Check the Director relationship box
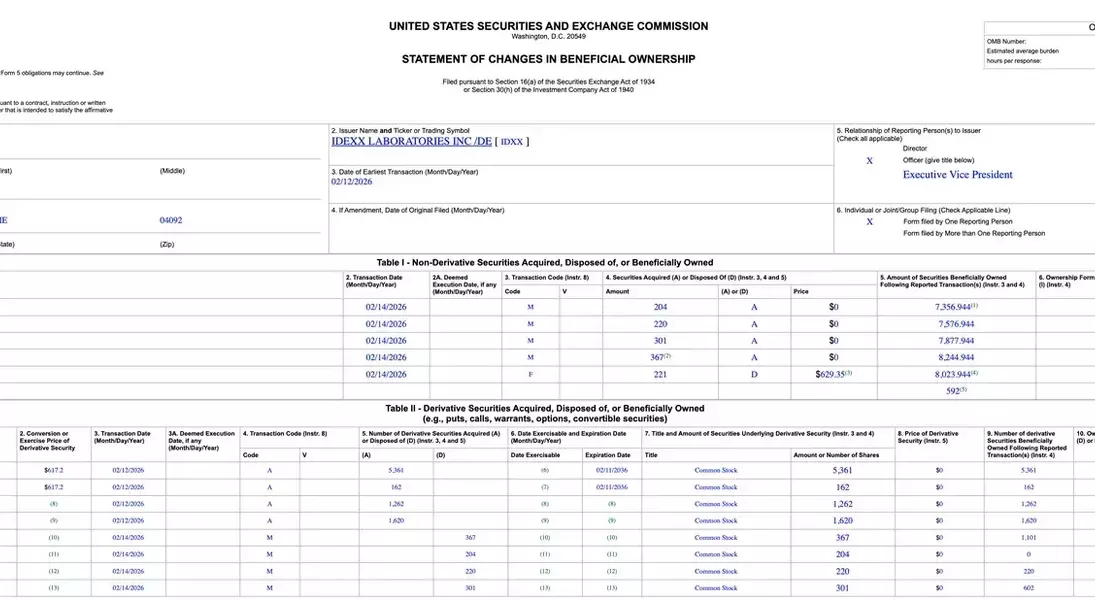The image size is (1095, 600). (869, 148)
